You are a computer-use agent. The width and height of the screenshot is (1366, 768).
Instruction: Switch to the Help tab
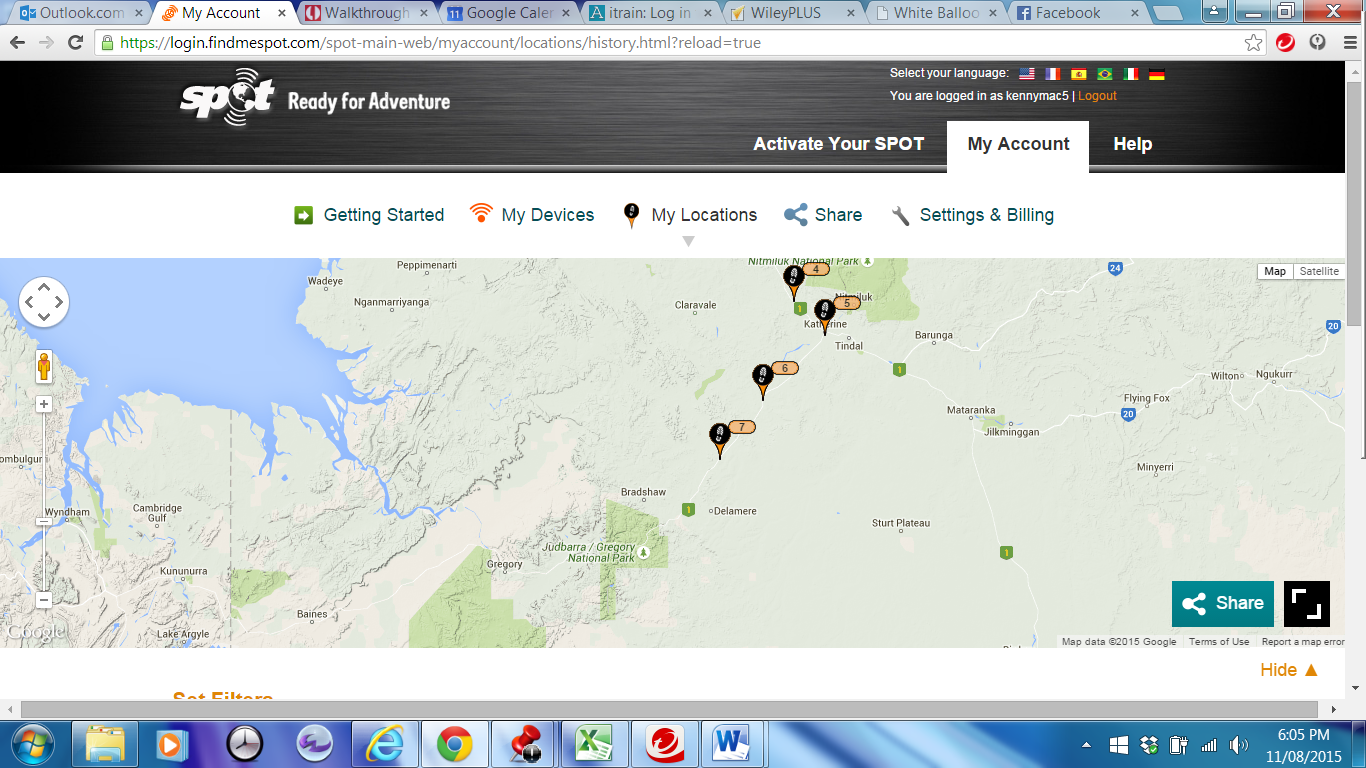click(x=1132, y=144)
